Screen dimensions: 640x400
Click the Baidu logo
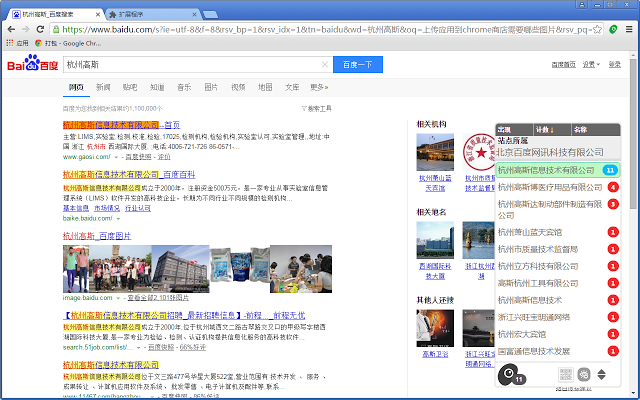point(33,64)
